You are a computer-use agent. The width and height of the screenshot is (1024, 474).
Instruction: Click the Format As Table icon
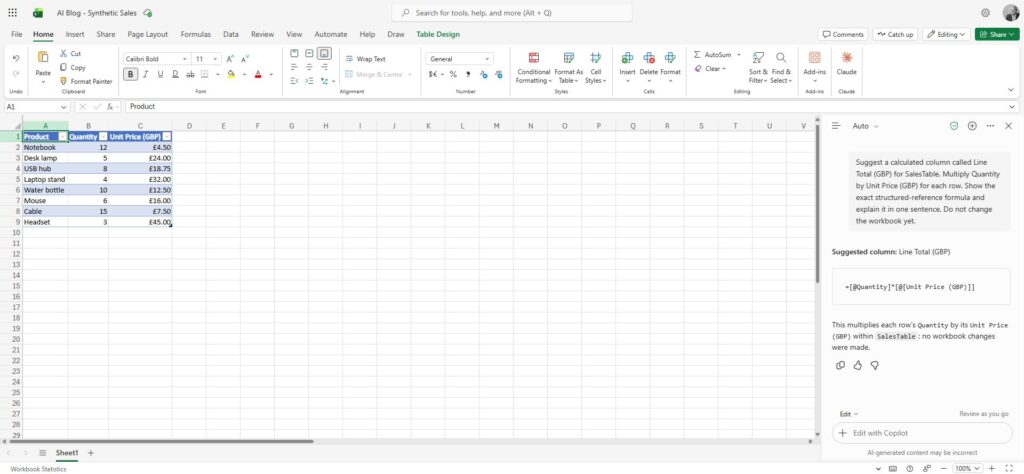point(569,58)
